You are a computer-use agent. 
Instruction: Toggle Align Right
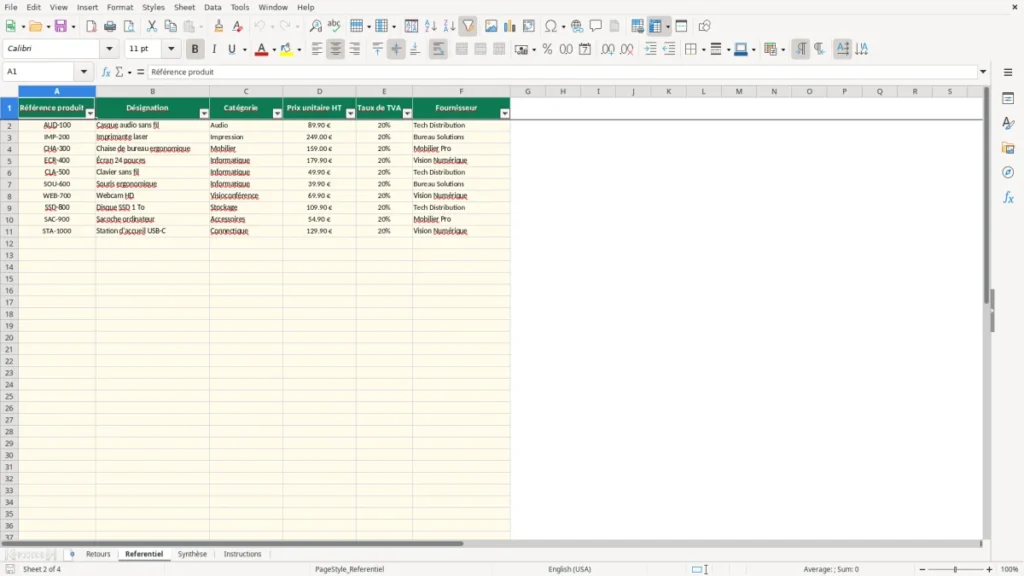point(355,49)
